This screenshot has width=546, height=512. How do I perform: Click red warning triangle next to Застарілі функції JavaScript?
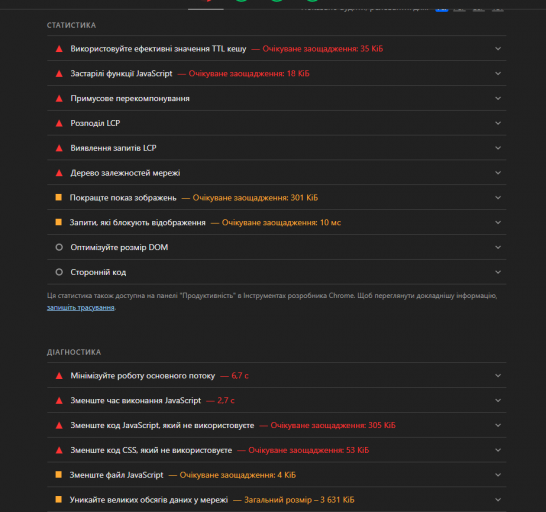(59, 73)
